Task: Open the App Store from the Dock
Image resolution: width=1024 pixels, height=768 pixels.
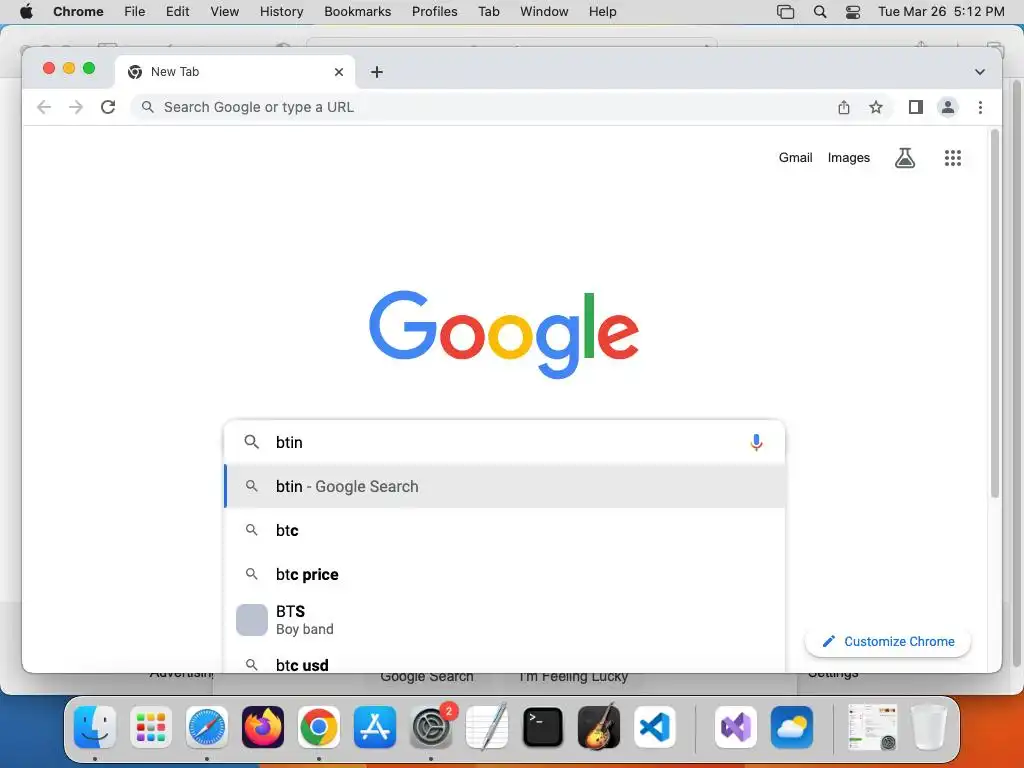Action: tap(375, 727)
